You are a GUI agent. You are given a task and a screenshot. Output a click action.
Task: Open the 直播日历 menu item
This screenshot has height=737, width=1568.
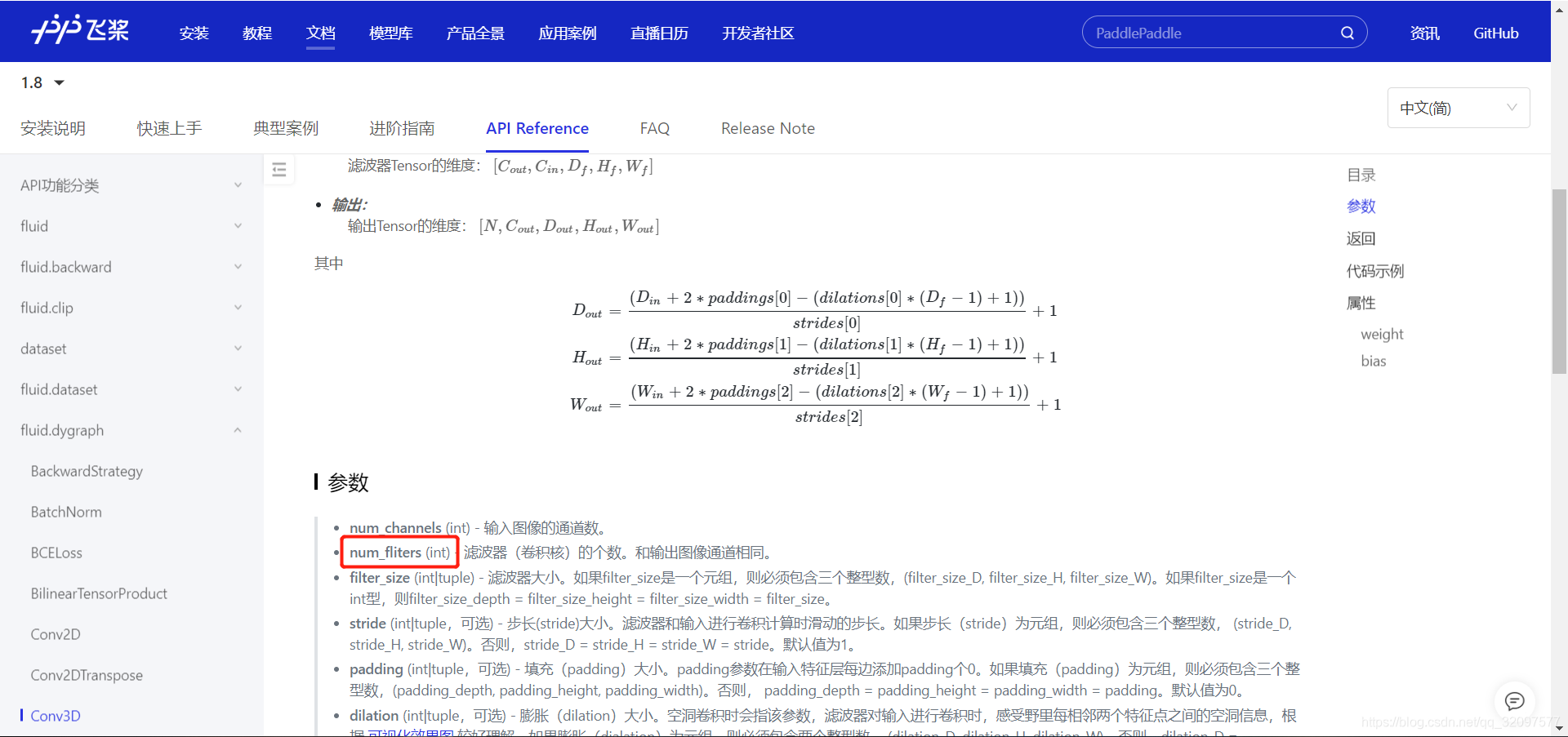point(660,33)
